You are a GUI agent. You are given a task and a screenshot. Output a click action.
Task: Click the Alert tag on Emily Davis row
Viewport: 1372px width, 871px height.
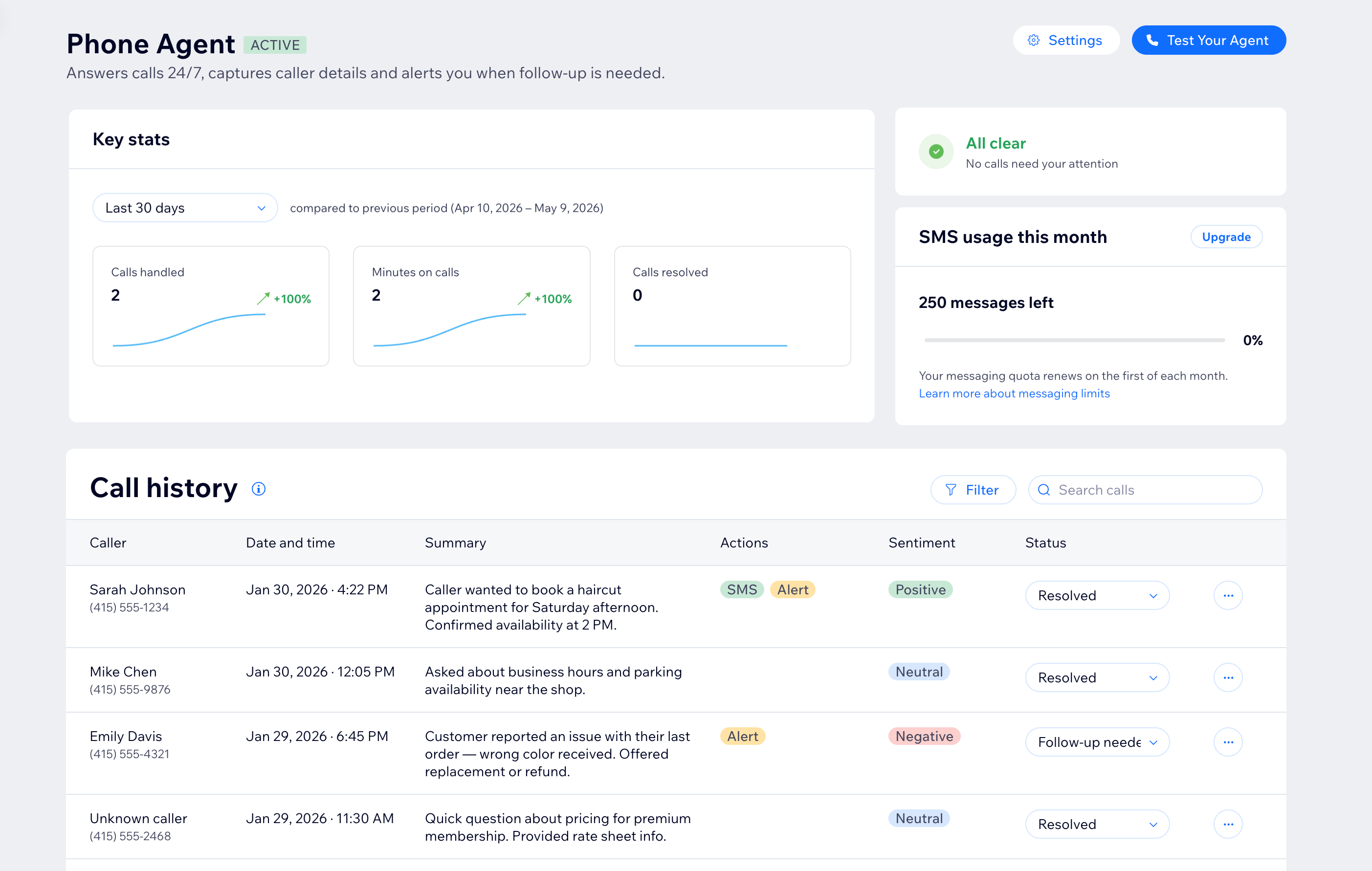(742, 736)
